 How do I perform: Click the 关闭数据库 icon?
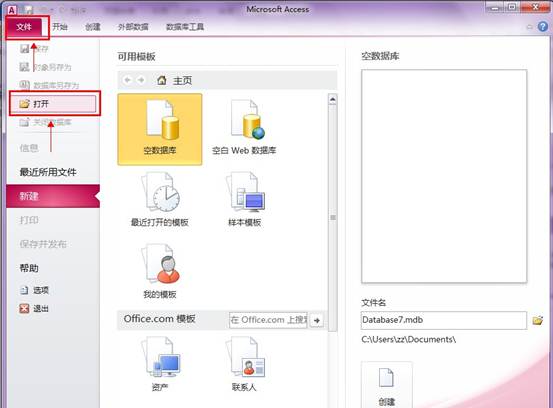tap(24, 122)
